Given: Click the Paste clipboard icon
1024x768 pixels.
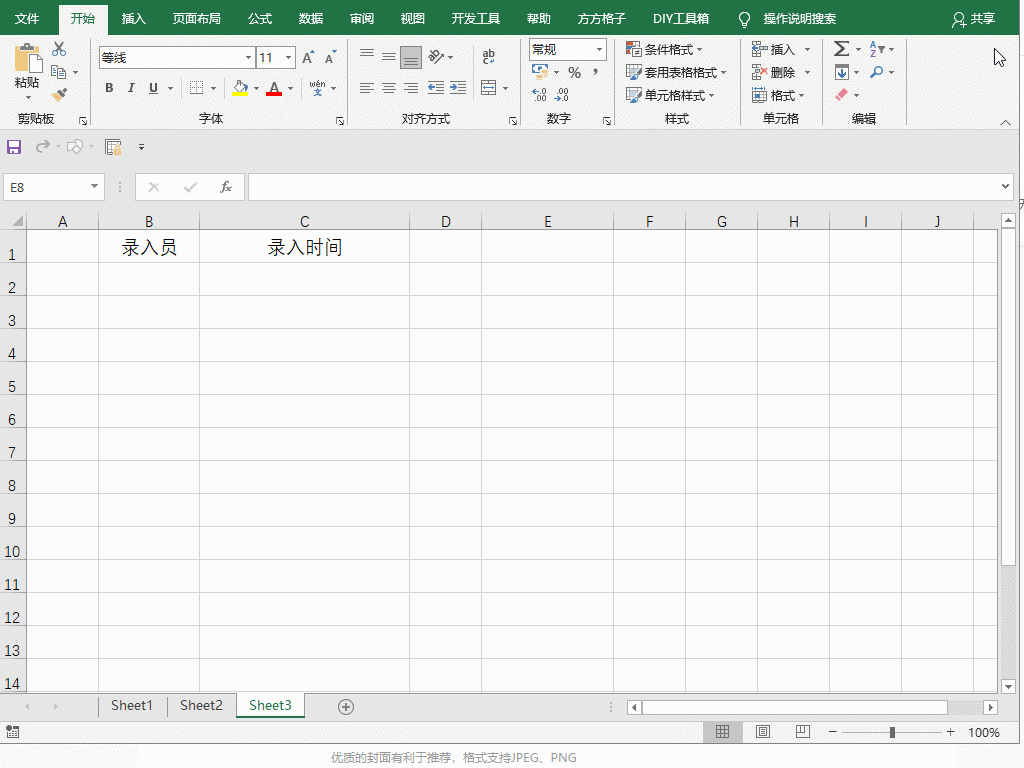Looking at the screenshot, I should tap(27, 58).
